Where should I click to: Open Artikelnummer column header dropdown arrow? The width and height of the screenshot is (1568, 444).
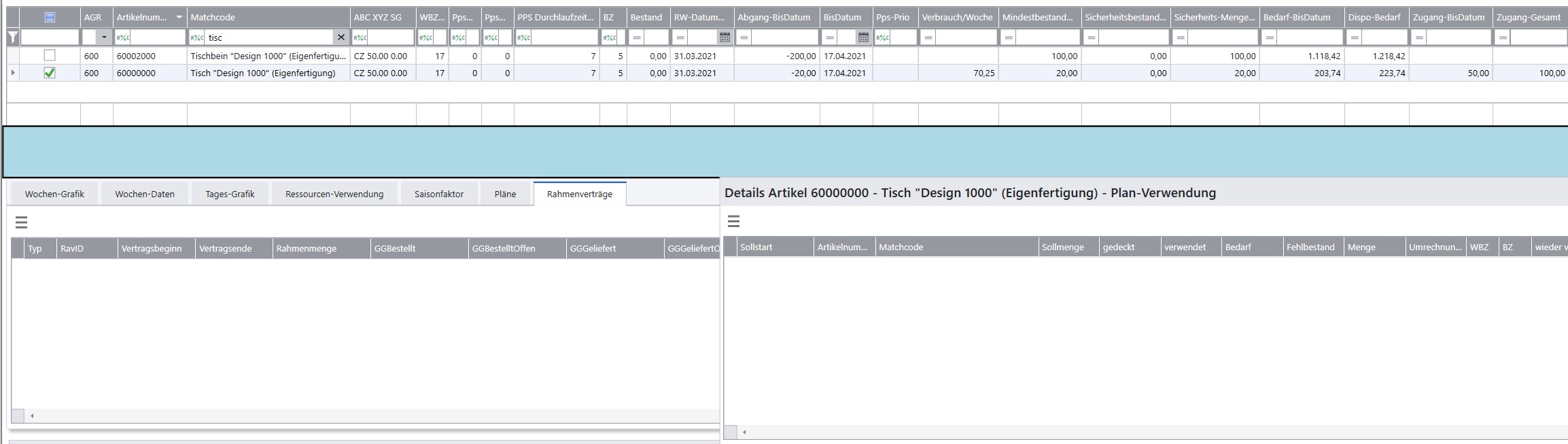179,17
